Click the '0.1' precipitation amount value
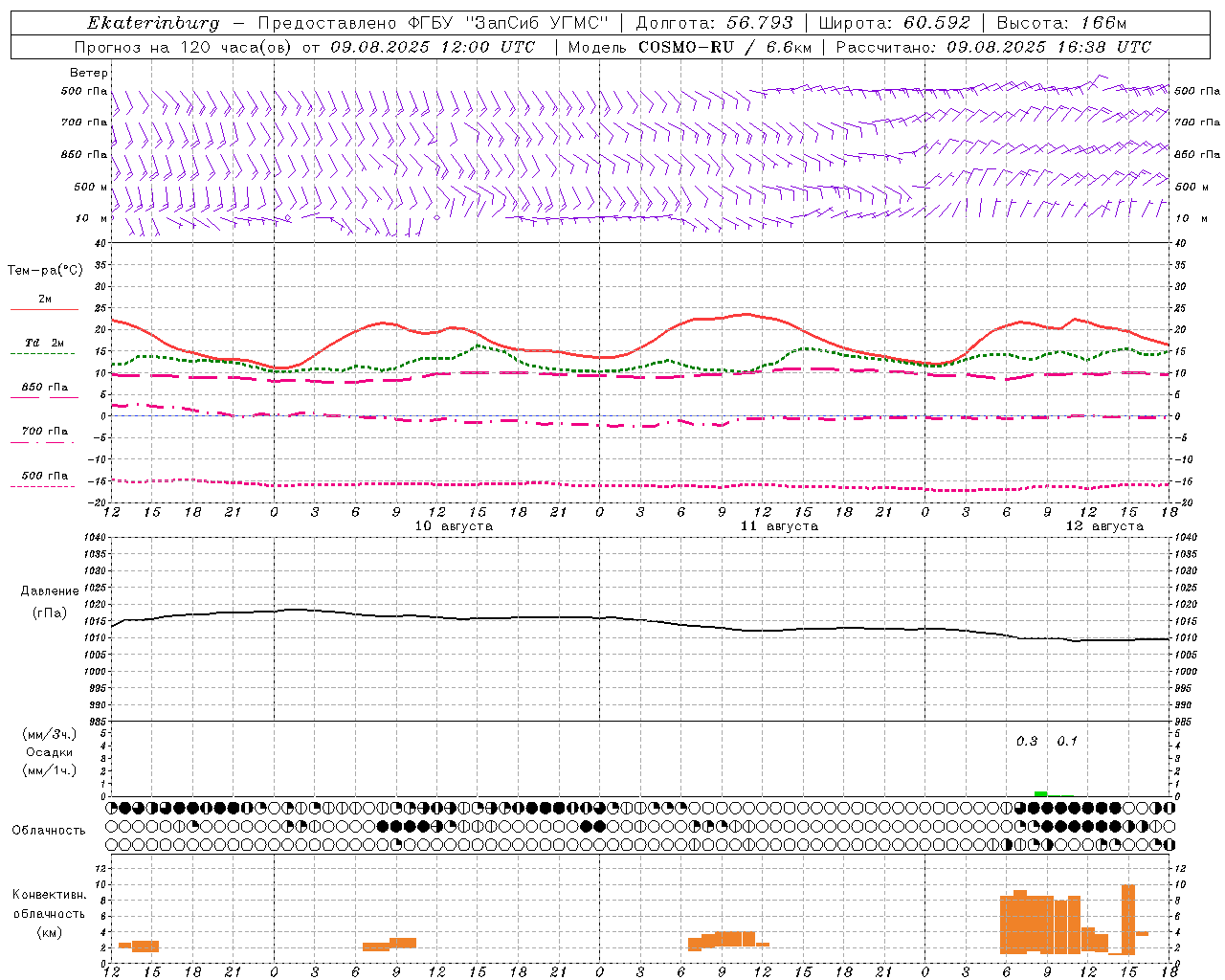 coord(1067,742)
